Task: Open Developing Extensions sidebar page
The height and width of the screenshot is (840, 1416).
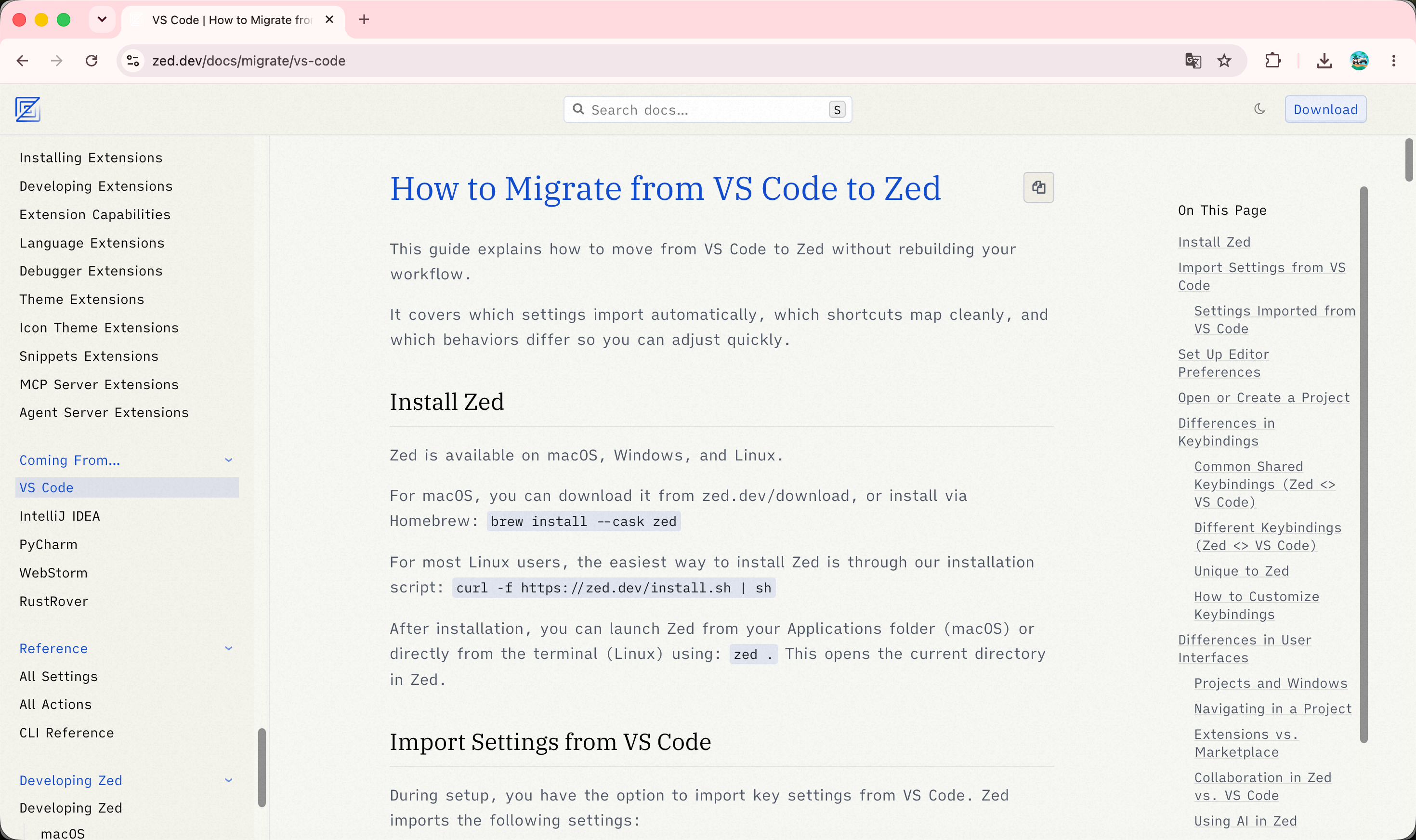Action: [96, 186]
